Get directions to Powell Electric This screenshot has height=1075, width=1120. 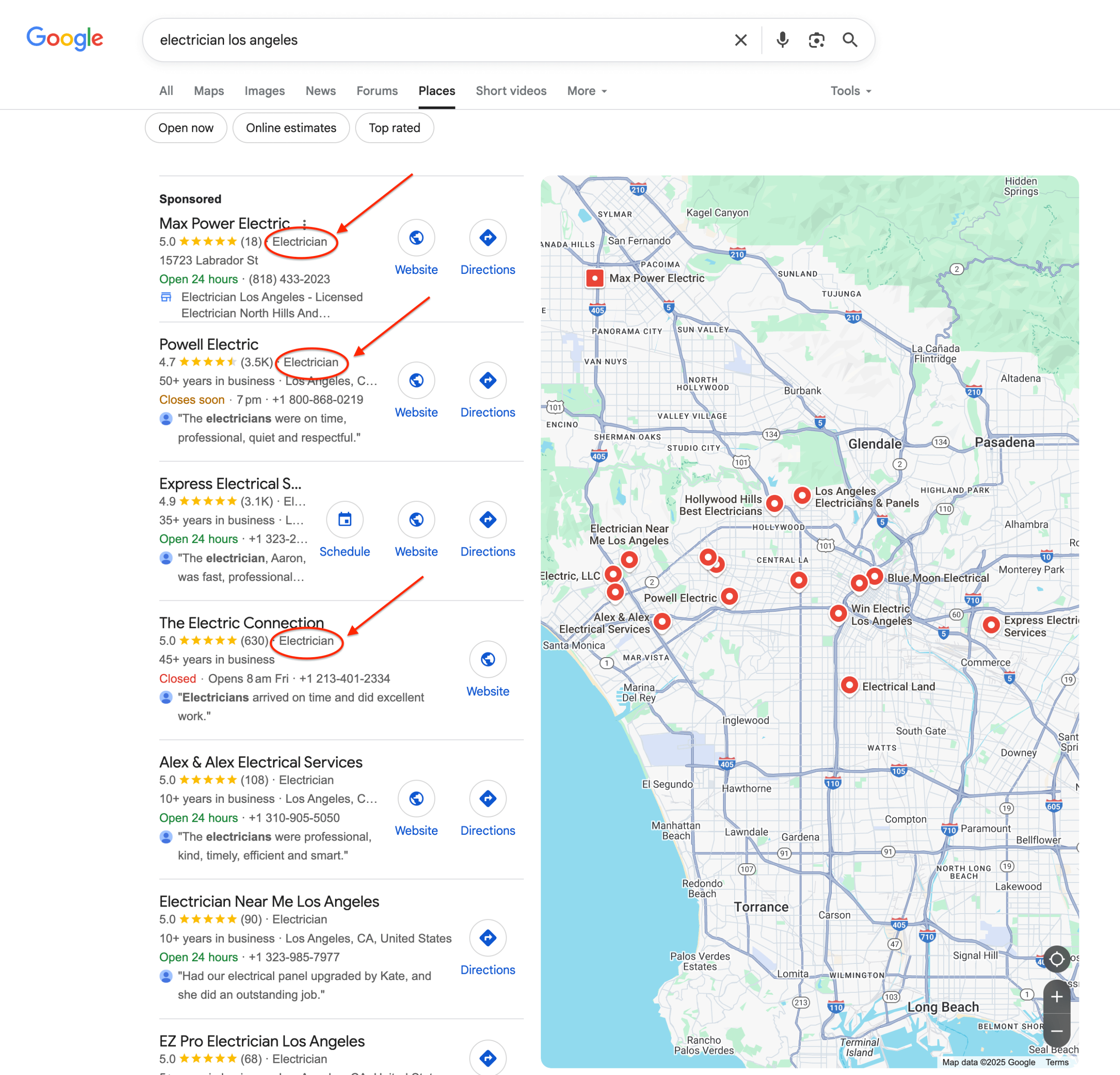487,381
